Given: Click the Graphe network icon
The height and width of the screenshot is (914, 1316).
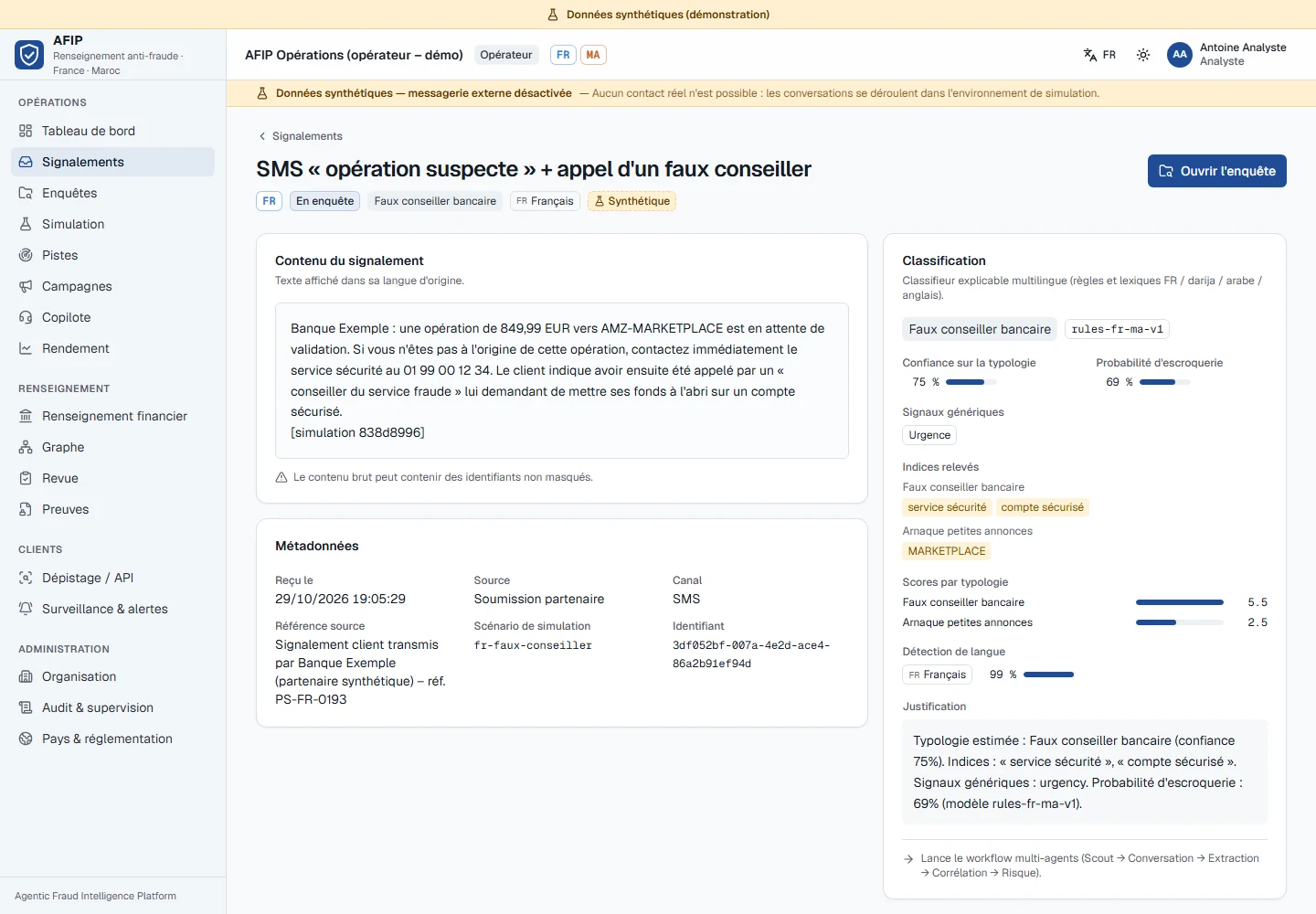Looking at the screenshot, I should (x=26, y=447).
